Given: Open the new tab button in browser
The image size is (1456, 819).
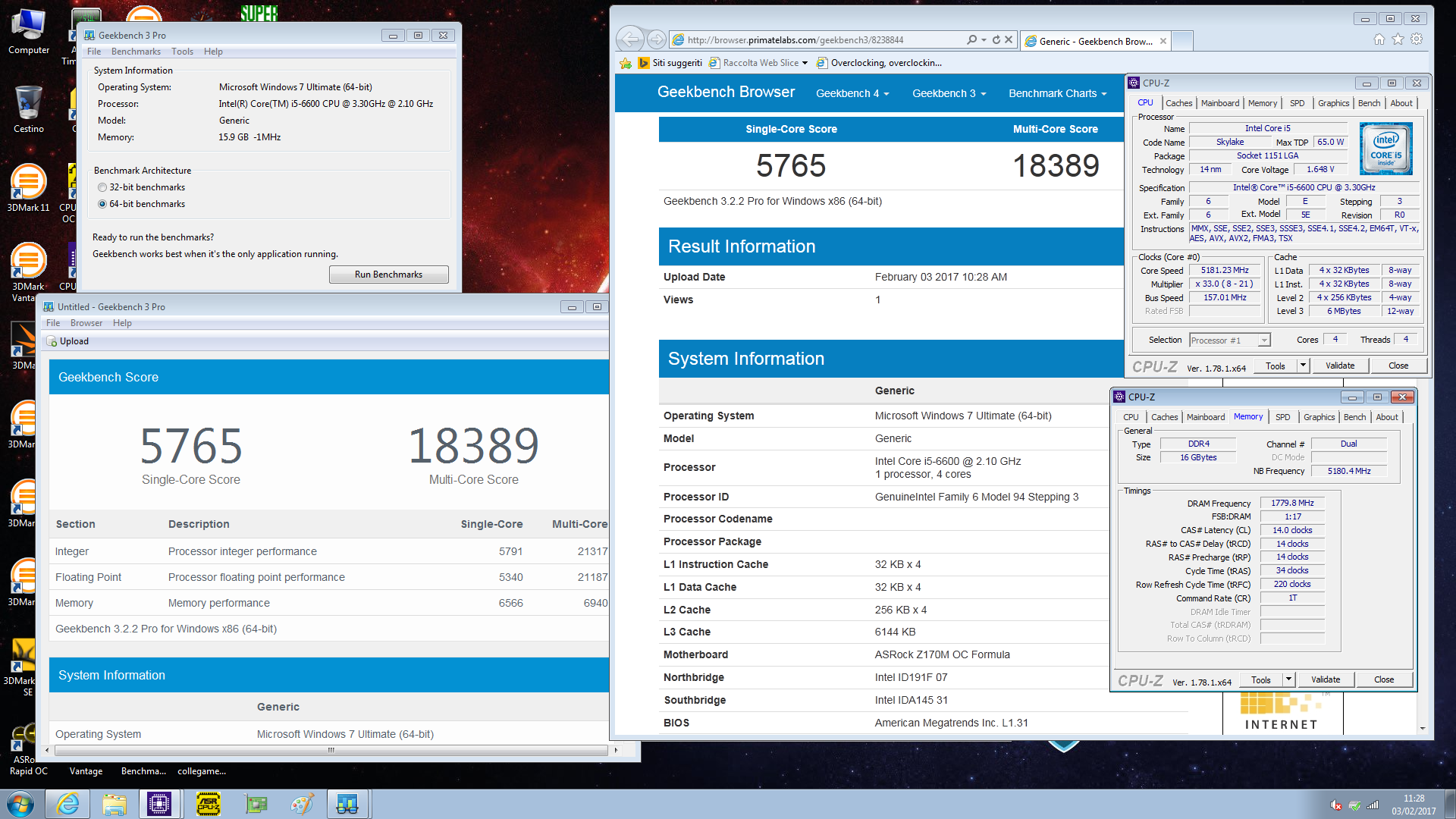Looking at the screenshot, I should pos(1182,41).
